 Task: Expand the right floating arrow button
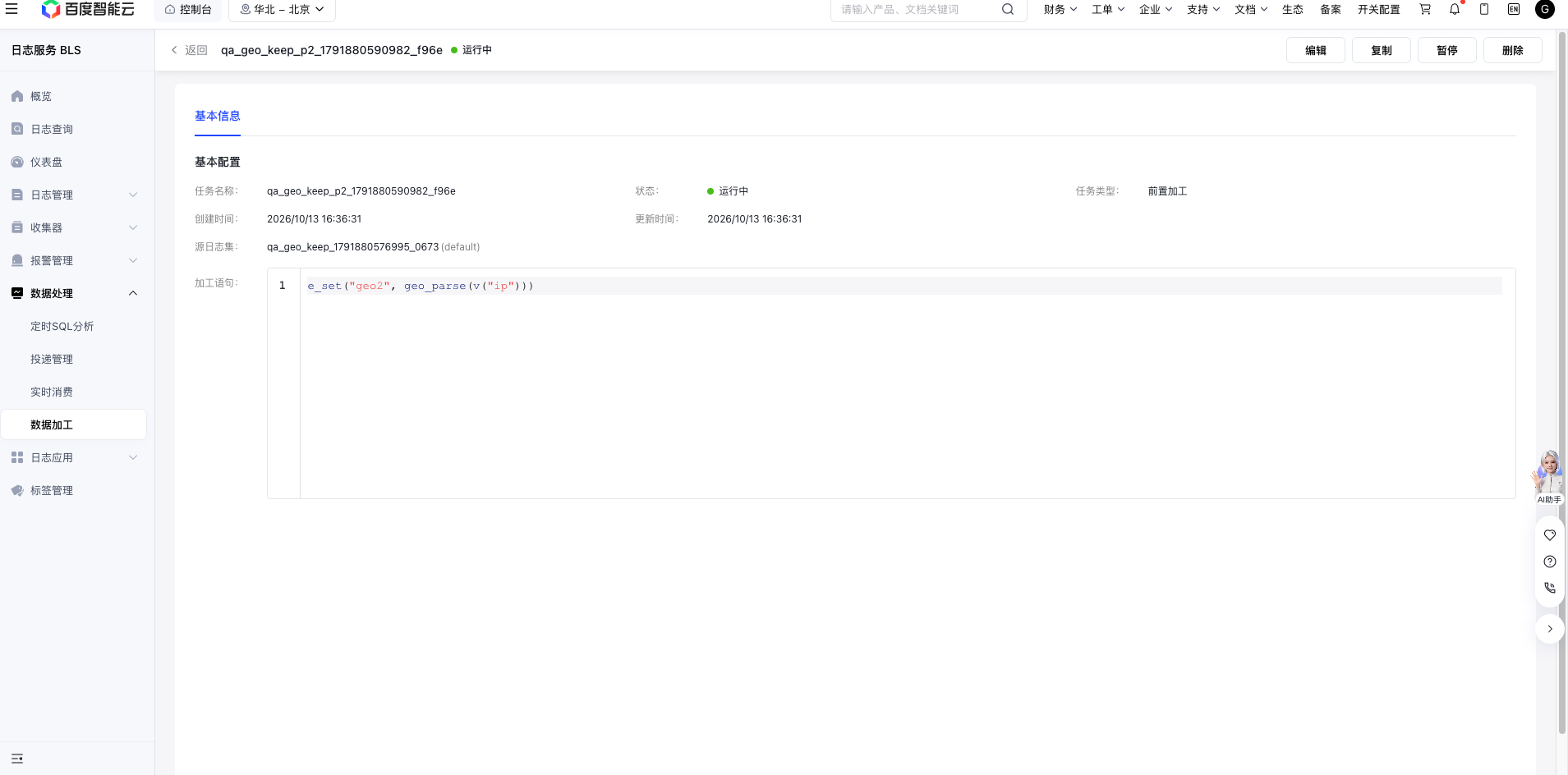1550,629
